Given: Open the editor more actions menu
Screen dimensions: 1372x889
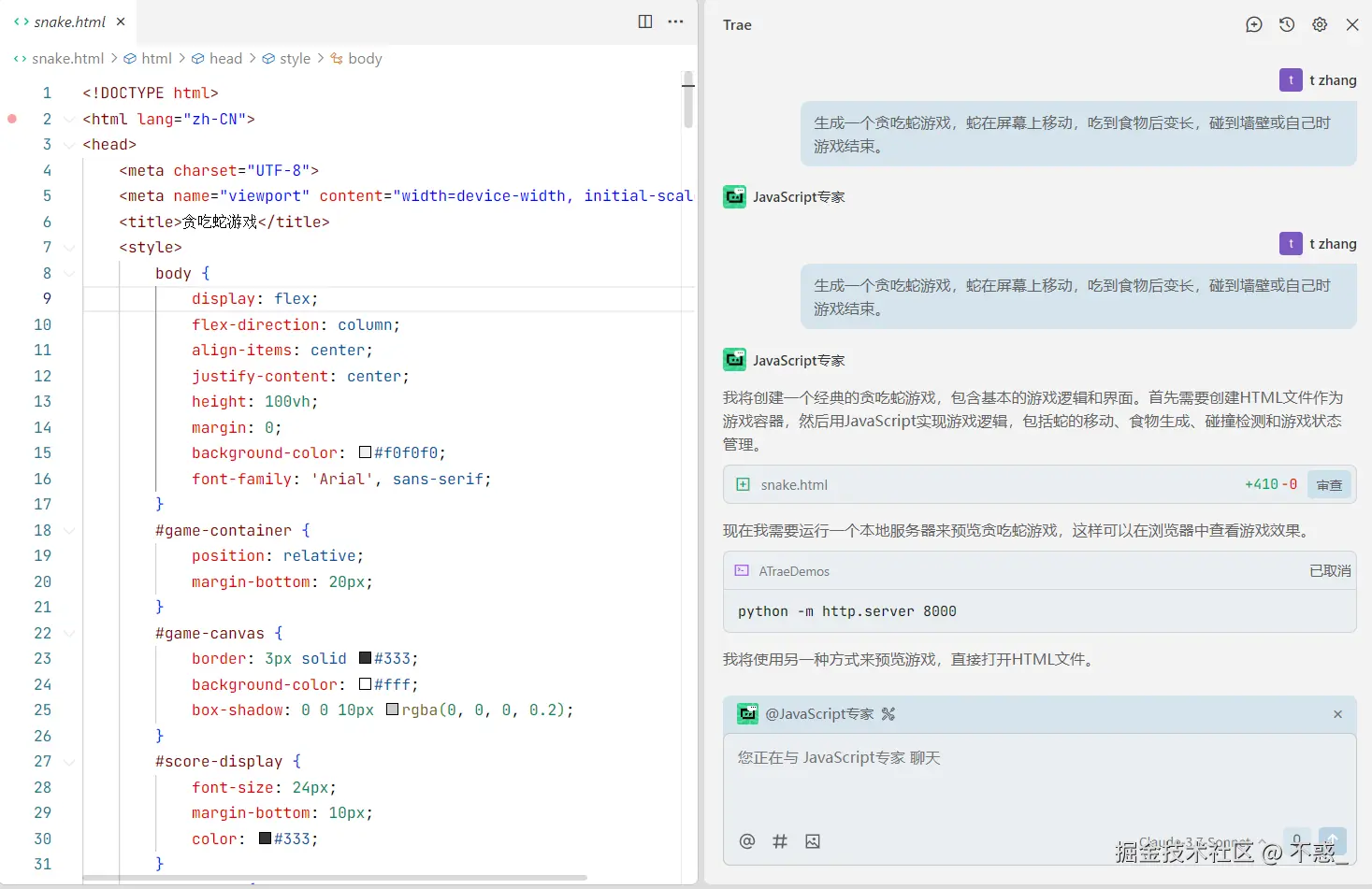Looking at the screenshot, I should (676, 22).
